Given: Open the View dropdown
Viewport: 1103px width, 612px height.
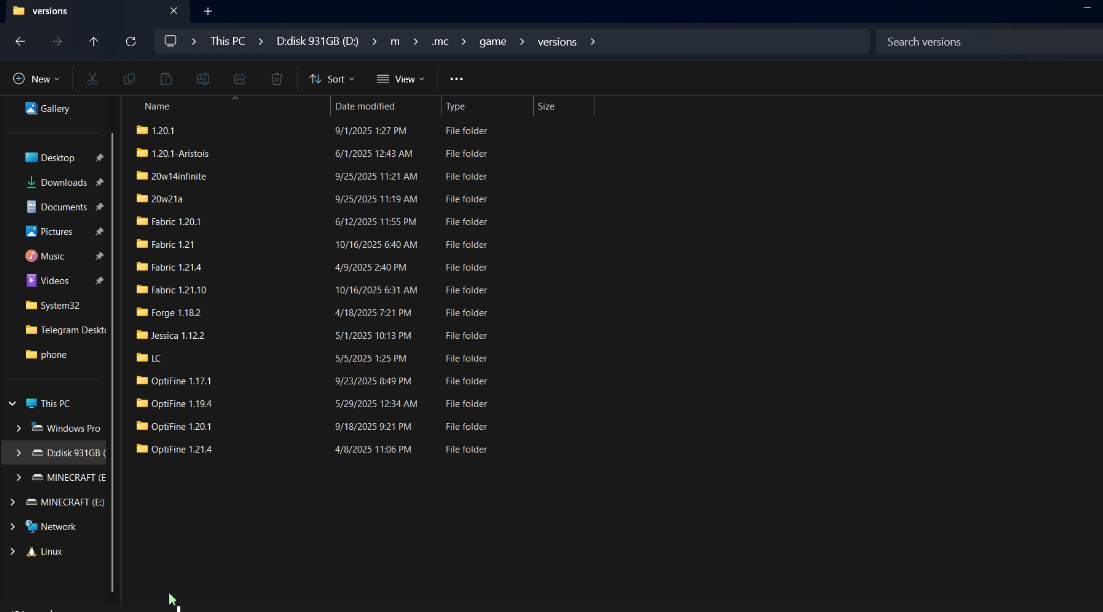Looking at the screenshot, I should coord(400,79).
